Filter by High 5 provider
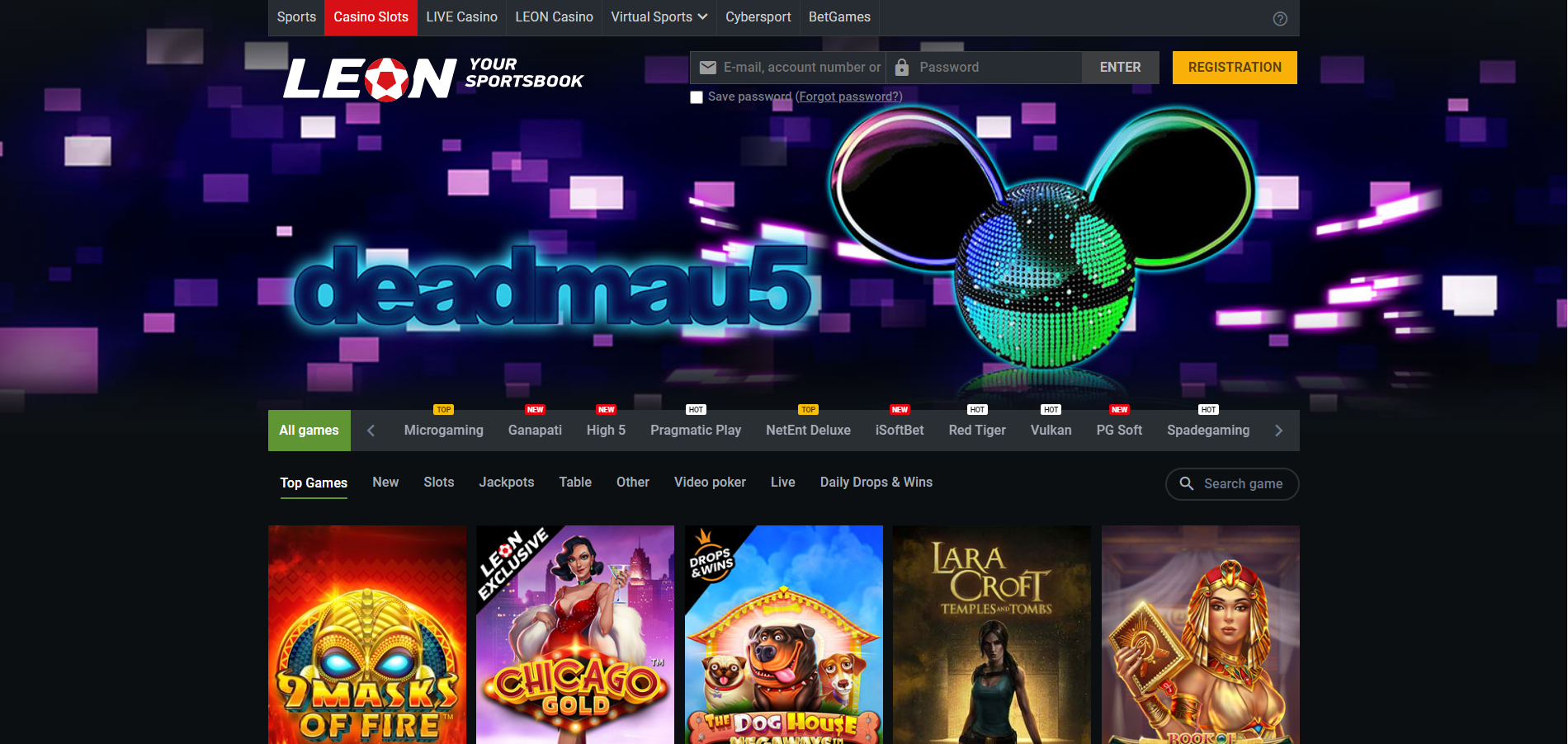Image resolution: width=1568 pixels, height=744 pixels. [606, 431]
